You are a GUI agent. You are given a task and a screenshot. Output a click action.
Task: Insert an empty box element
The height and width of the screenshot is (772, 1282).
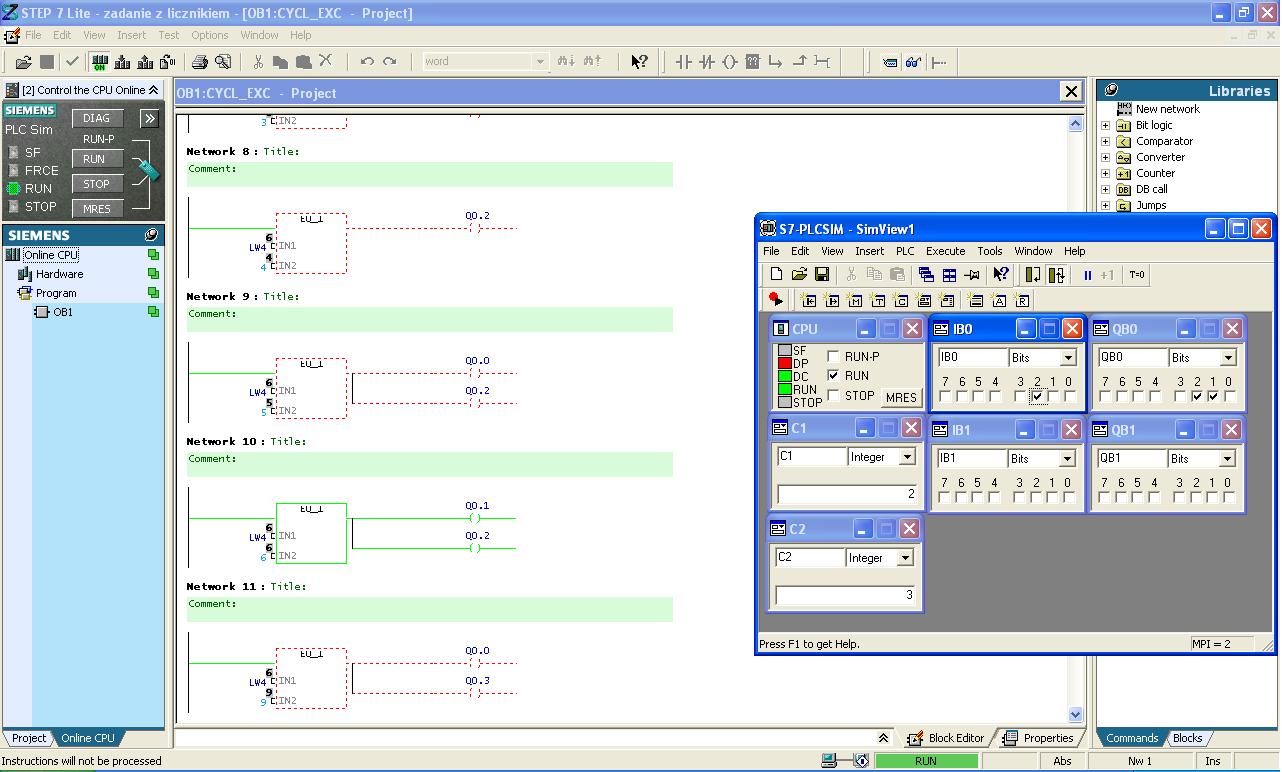(x=753, y=62)
